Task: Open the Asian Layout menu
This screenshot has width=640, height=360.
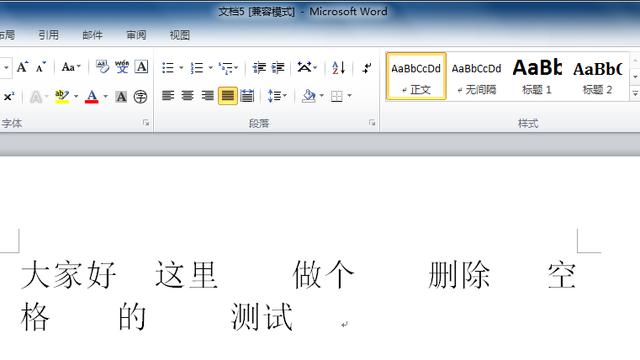Action: tap(307, 67)
